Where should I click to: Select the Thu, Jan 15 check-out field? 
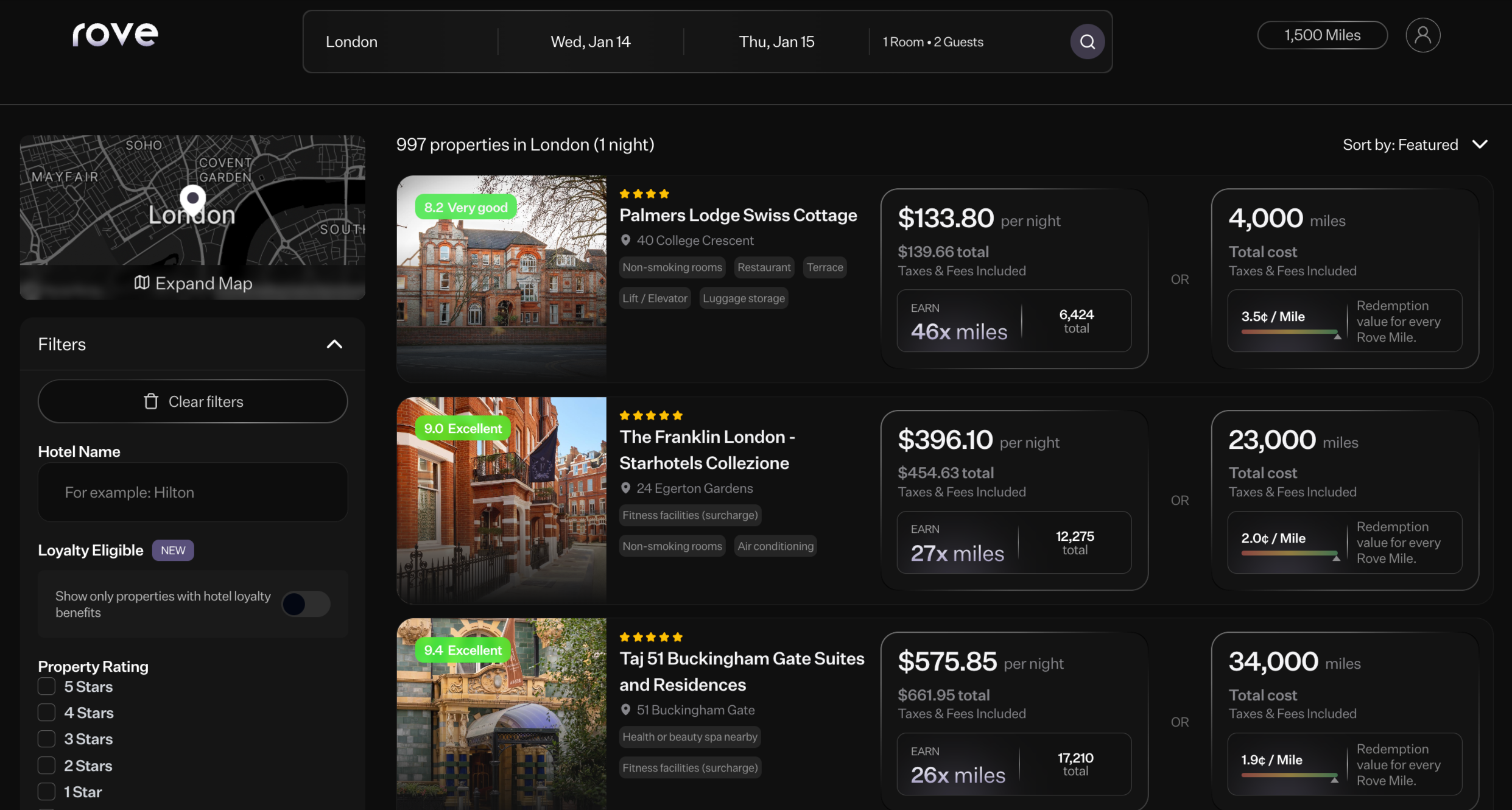(776, 42)
